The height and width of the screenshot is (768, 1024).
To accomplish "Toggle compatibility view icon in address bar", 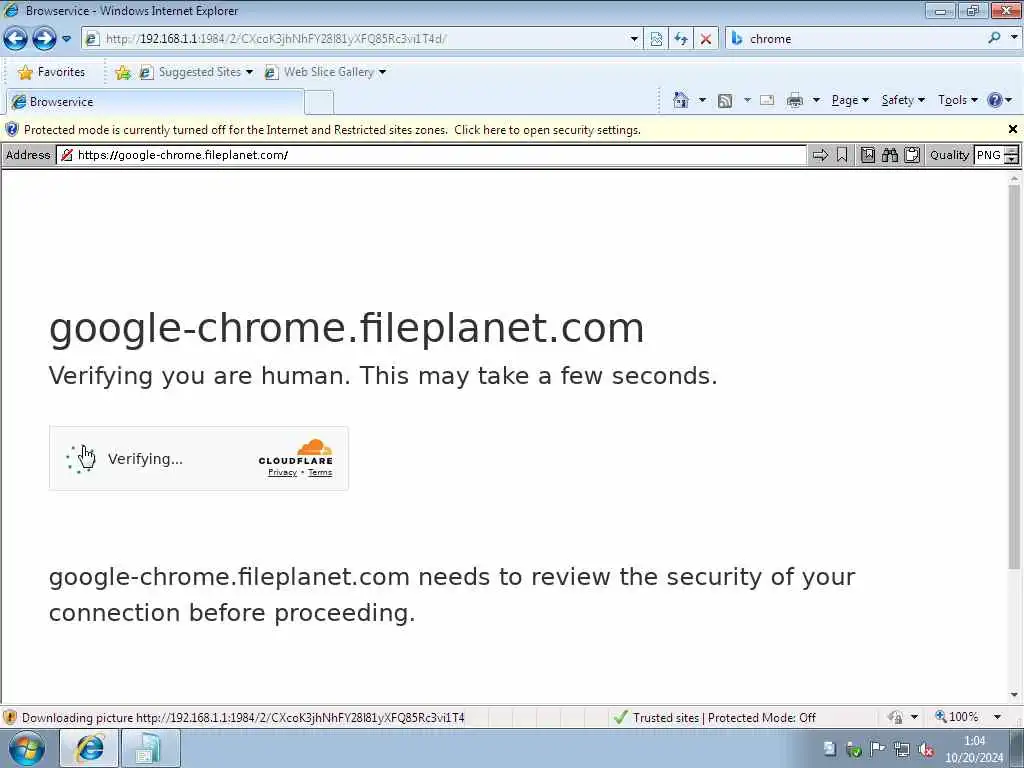I will (x=656, y=39).
